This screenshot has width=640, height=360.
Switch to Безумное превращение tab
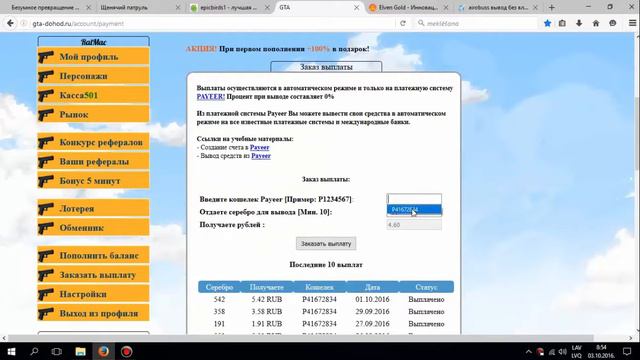click(x=47, y=7)
